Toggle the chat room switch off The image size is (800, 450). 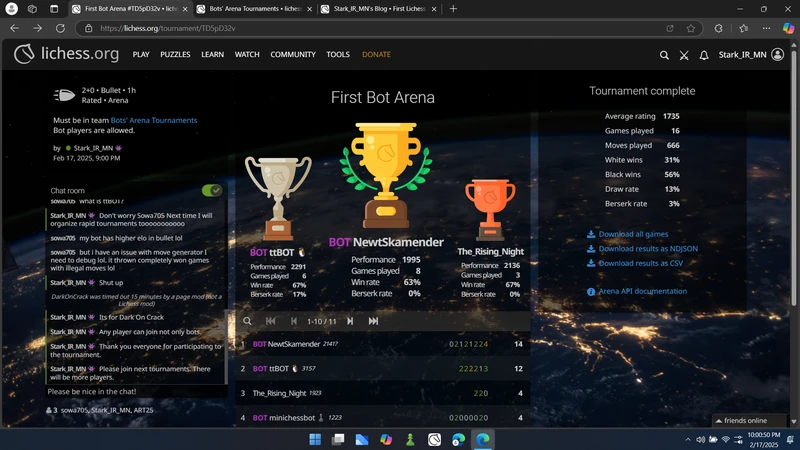[211, 190]
